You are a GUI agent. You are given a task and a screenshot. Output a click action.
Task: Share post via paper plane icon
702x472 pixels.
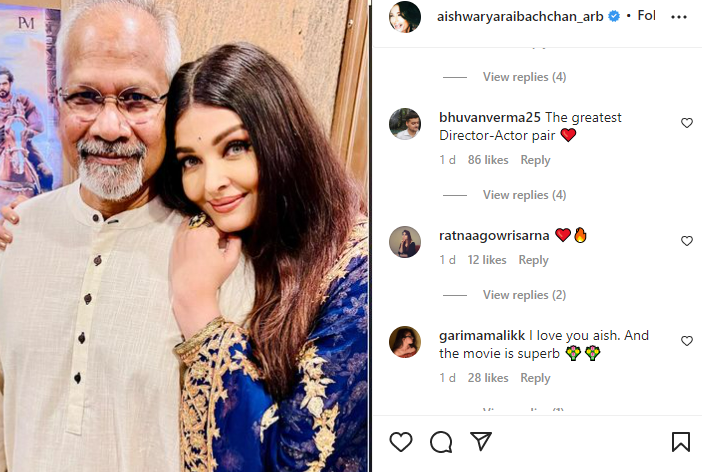coord(481,442)
